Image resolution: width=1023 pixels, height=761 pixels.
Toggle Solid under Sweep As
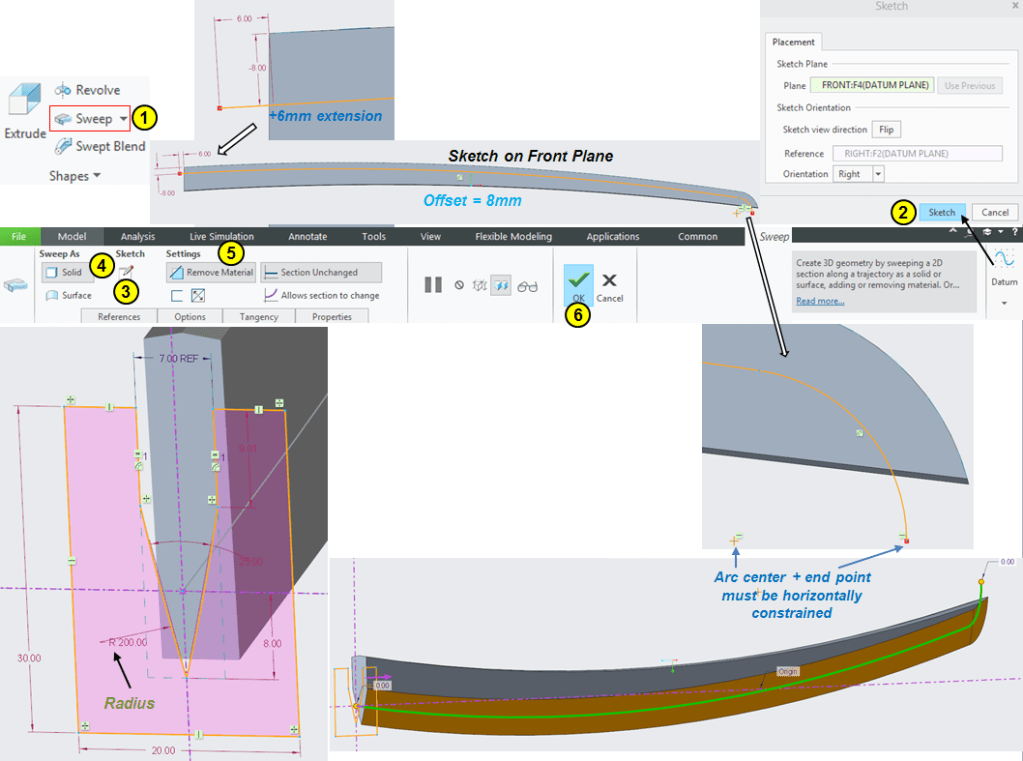[62, 272]
